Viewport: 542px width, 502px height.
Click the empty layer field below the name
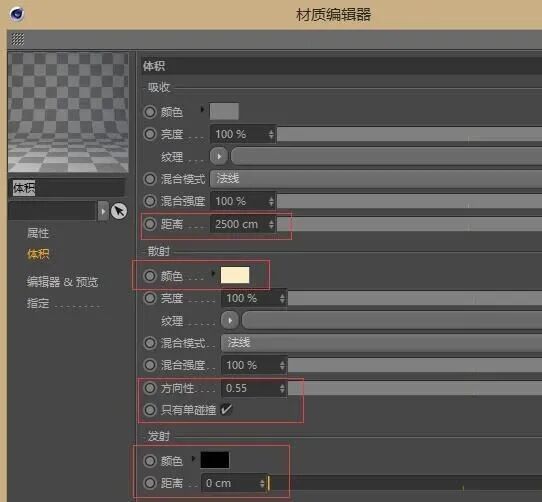point(53,211)
